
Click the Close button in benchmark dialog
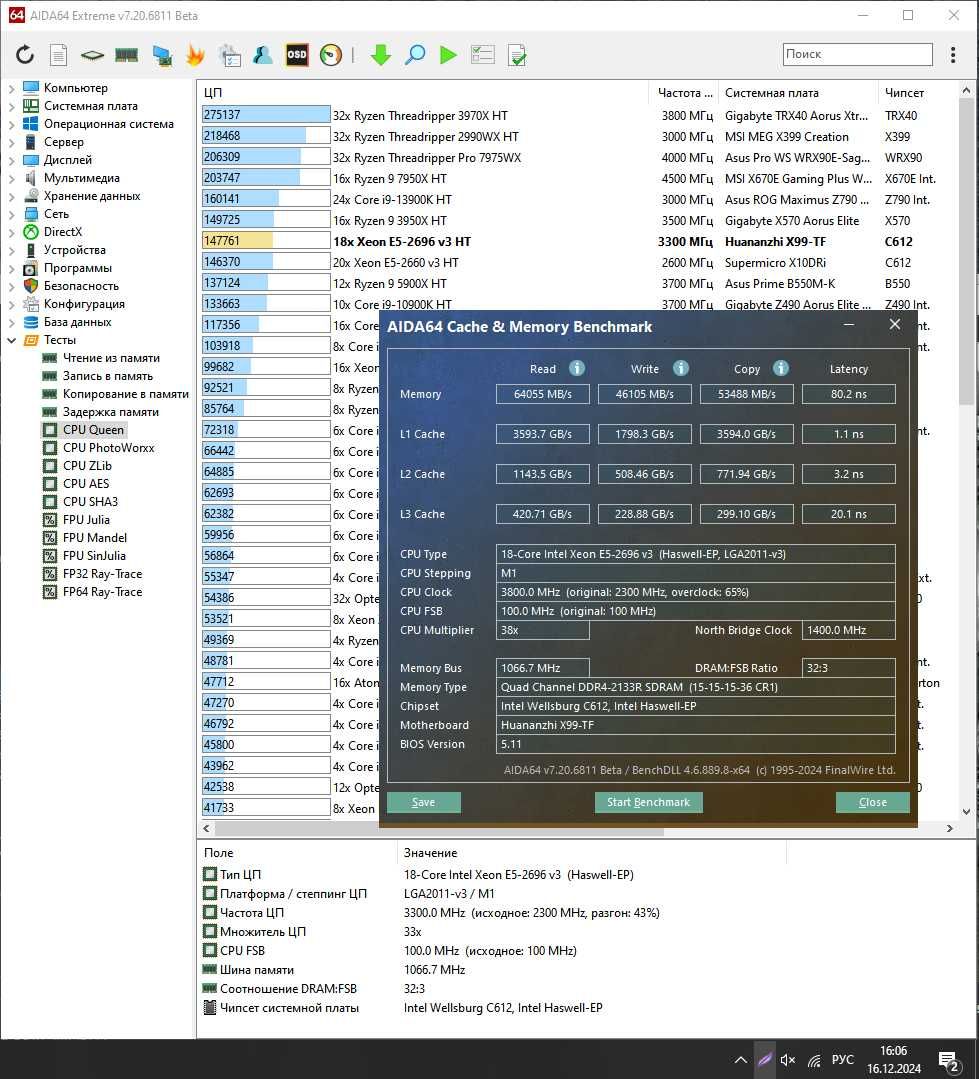(872, 802)
